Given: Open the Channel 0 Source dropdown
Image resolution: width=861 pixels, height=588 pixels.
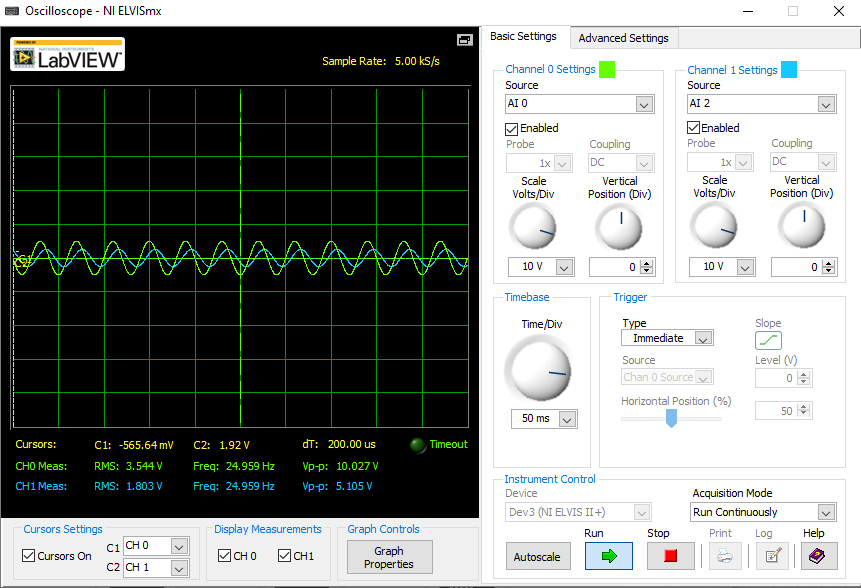Looking at the screenshot, I should pos(579,104).
